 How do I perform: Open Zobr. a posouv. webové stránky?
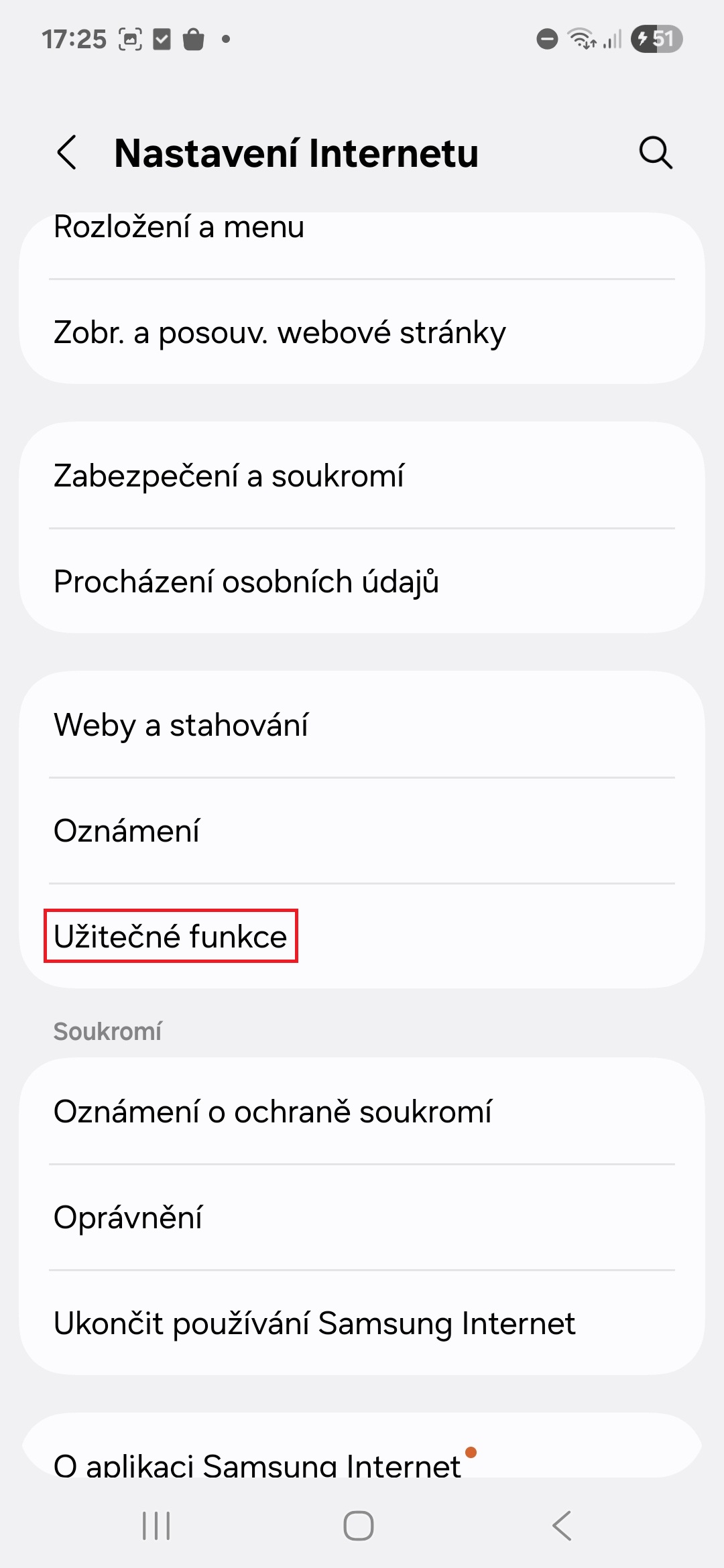tap(362, 332)
